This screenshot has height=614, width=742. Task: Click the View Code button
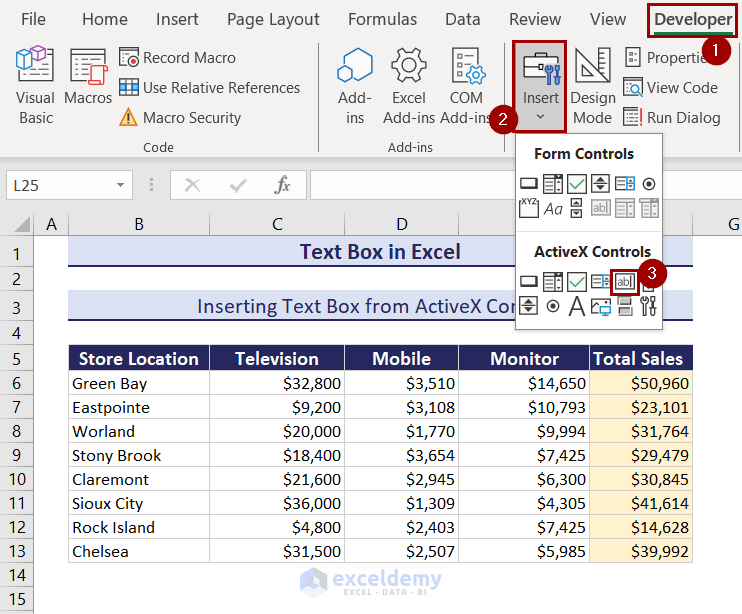click(671, 88)
